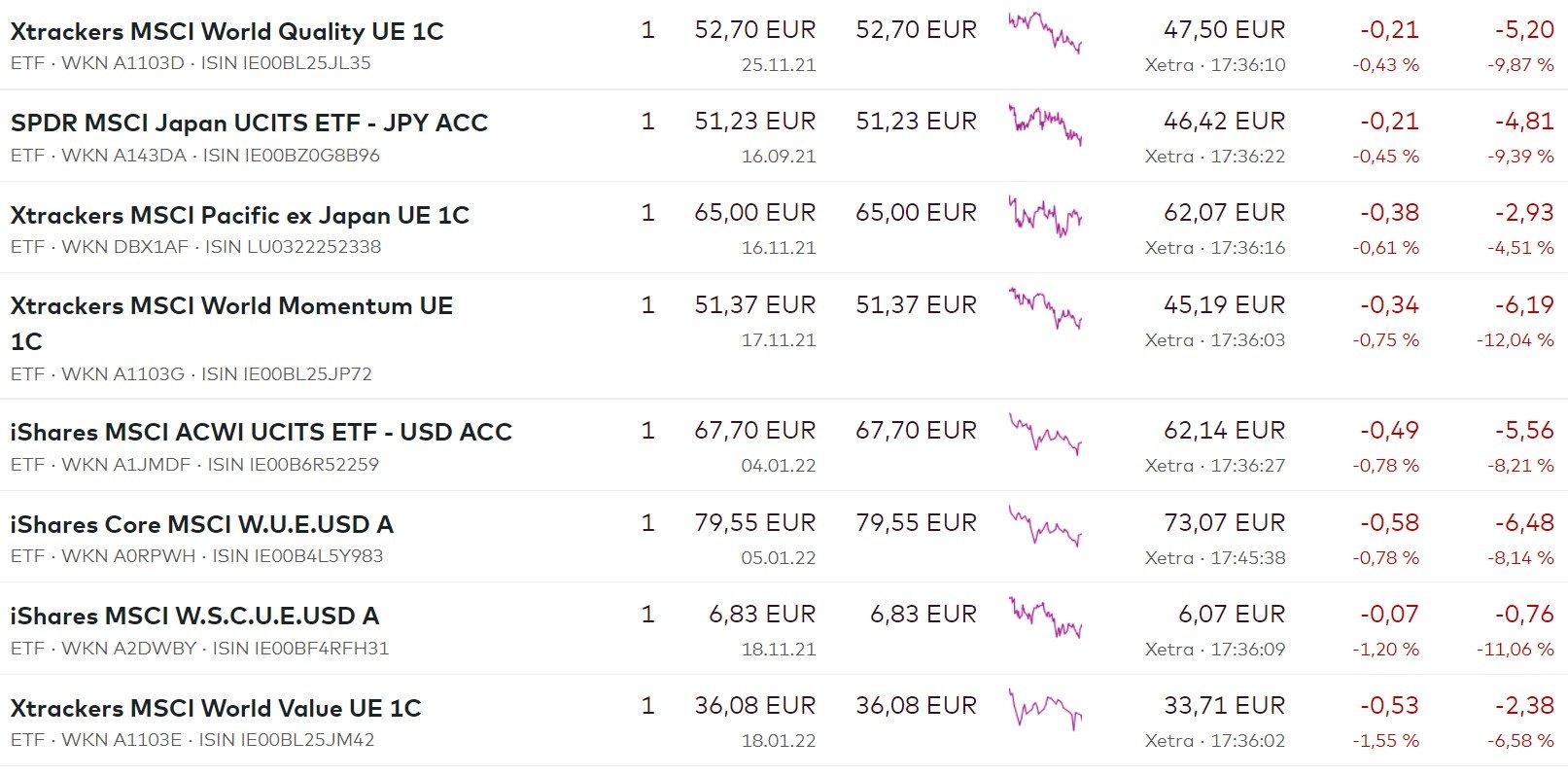Click the MSCI World Quality sparkline chart
This screenshot has width=1568, height=776.
point(1045,32)
